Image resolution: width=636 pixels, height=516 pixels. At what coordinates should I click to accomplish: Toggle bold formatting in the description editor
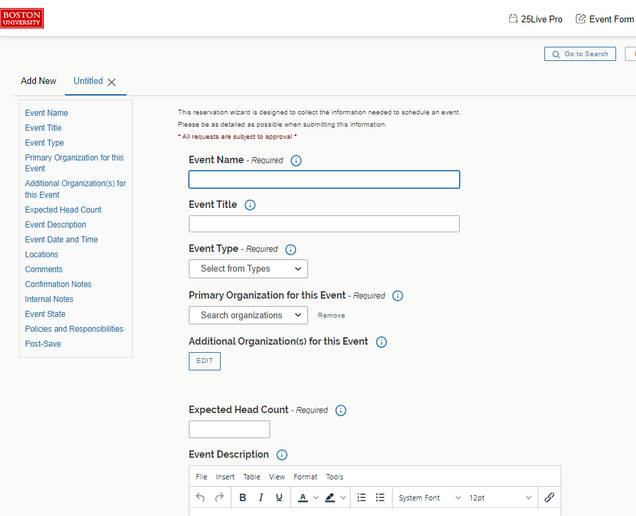243,497
